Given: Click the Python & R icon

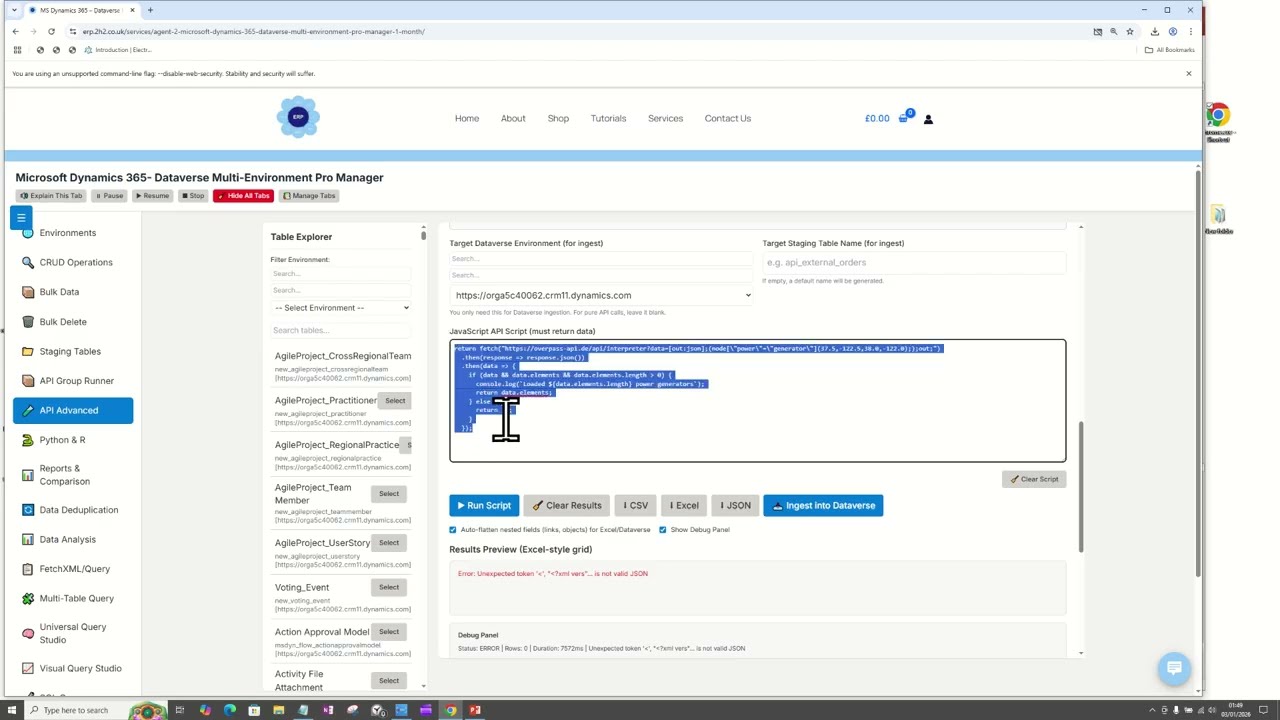Looking at the screenshot, I should 28,440.
